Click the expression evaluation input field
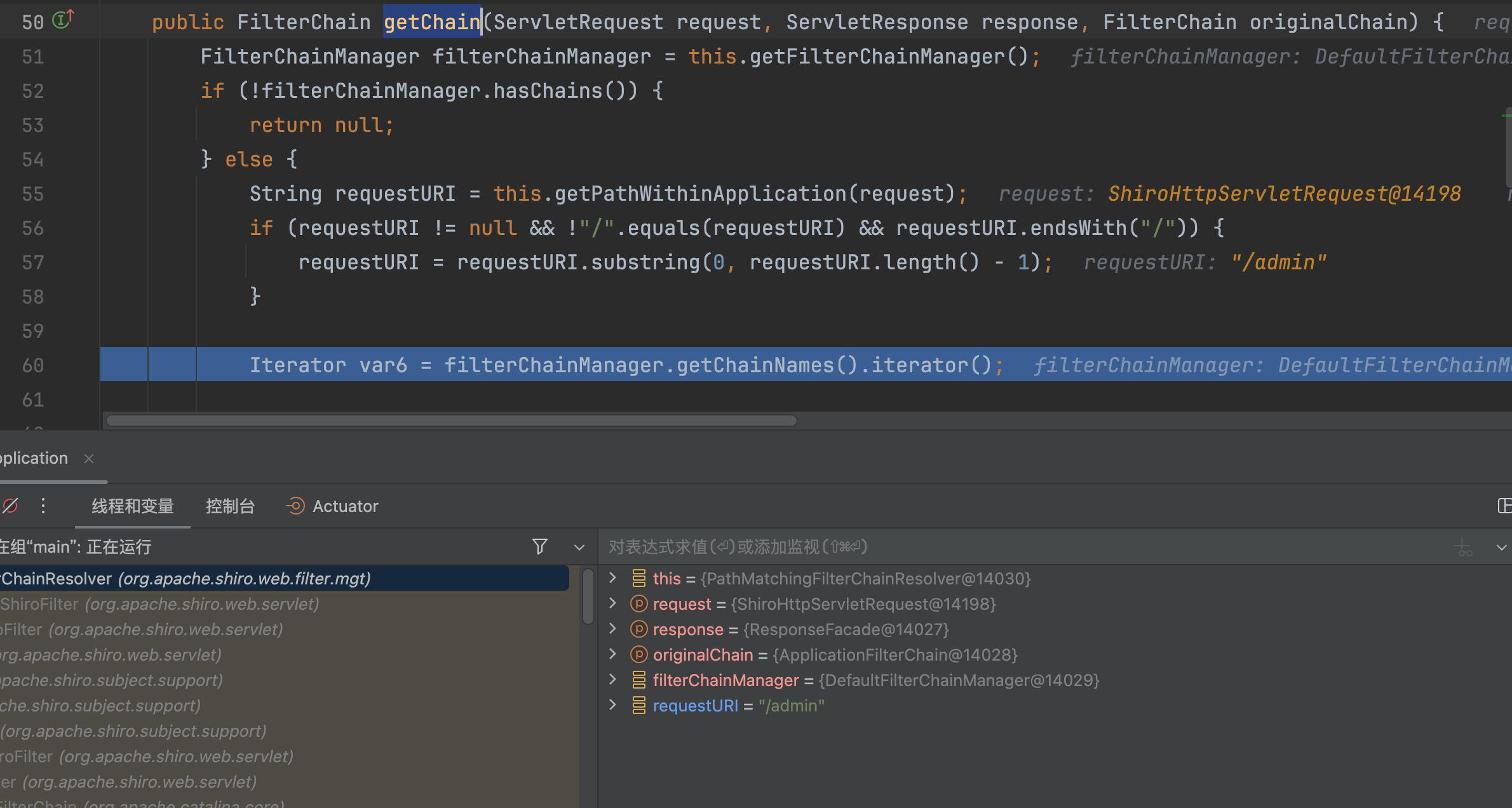1512x808 pixels. 953,547
